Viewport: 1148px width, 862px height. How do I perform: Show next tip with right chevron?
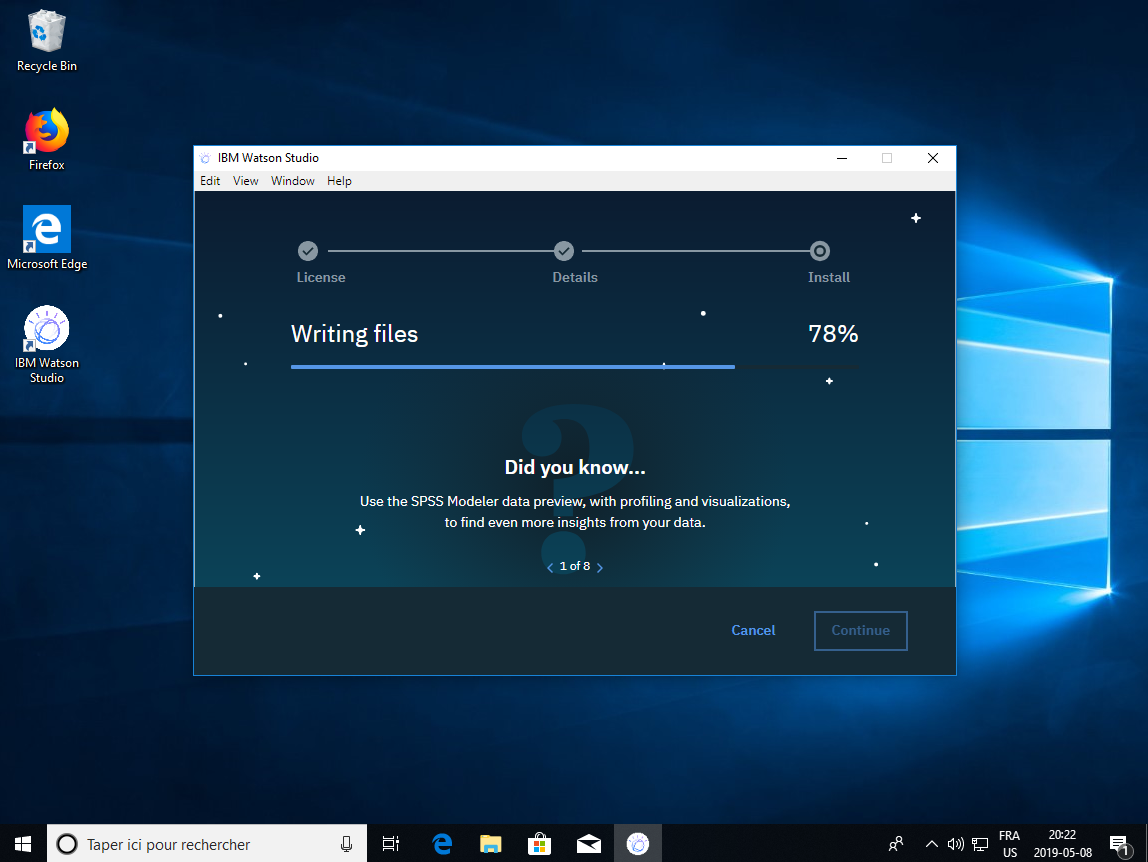pos(599,567)
